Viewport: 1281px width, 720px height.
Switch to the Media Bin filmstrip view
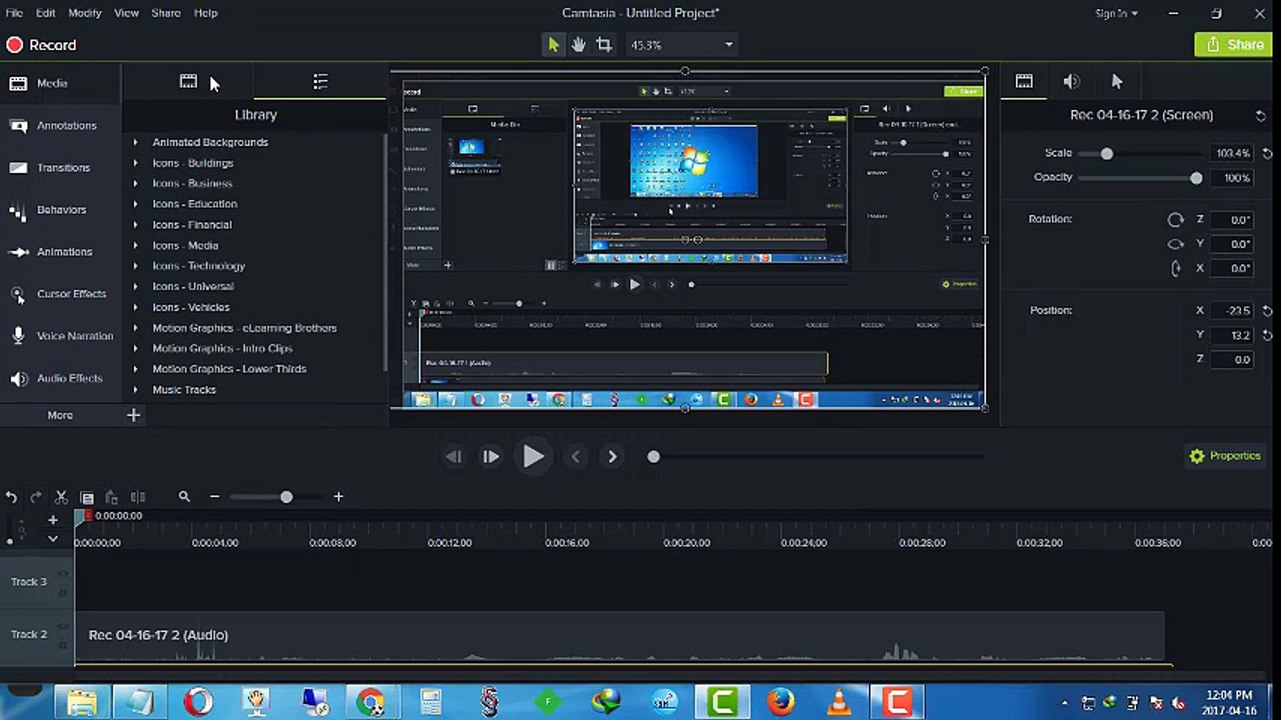pyautogui.click(x=188, y=82)
